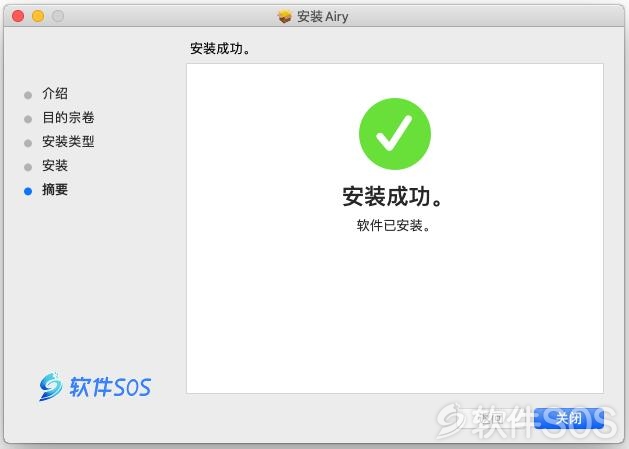Click the large 安装成功。 heading text
The width and height of the screenshot is (629, 449).
(393, 196)
